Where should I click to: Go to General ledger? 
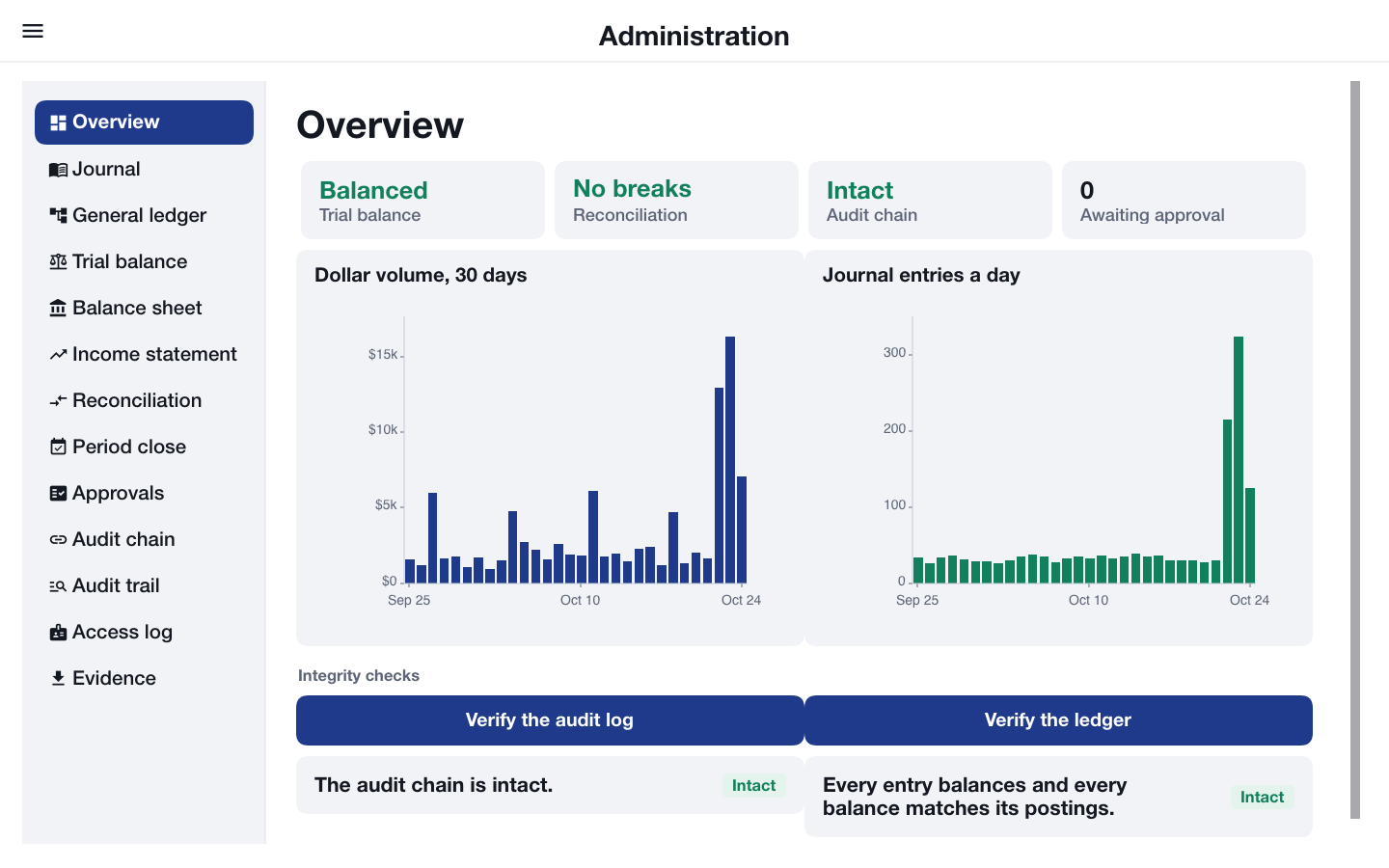click(144, 215)
